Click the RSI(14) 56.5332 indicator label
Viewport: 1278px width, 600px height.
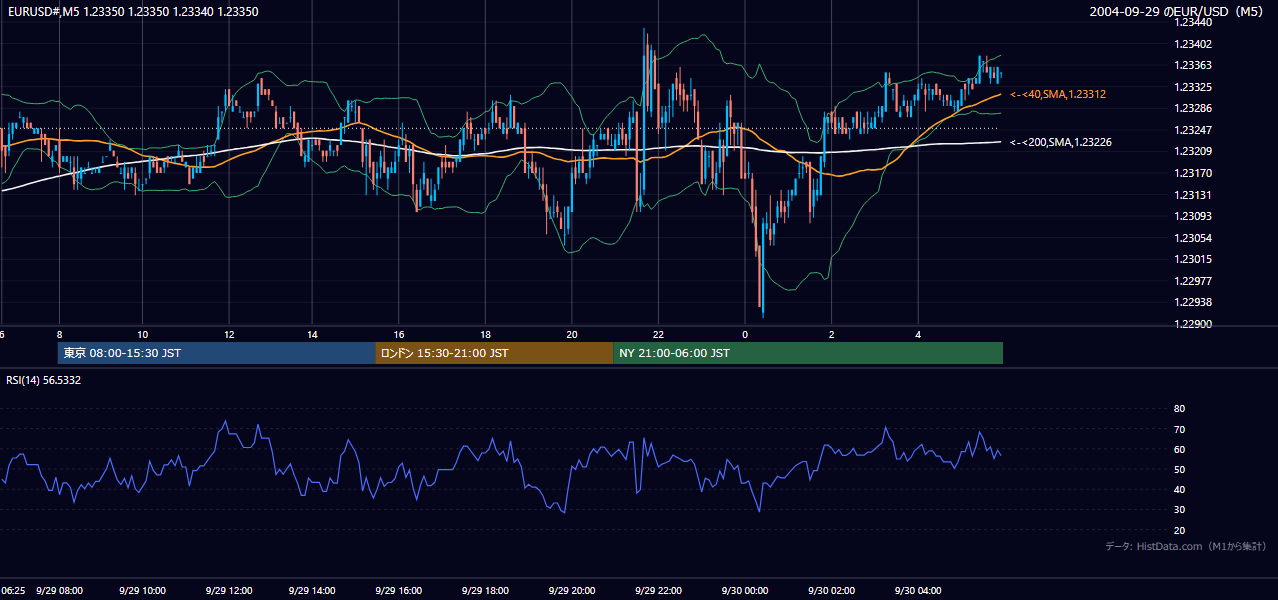pyautogui.click(x=44, y=380)
